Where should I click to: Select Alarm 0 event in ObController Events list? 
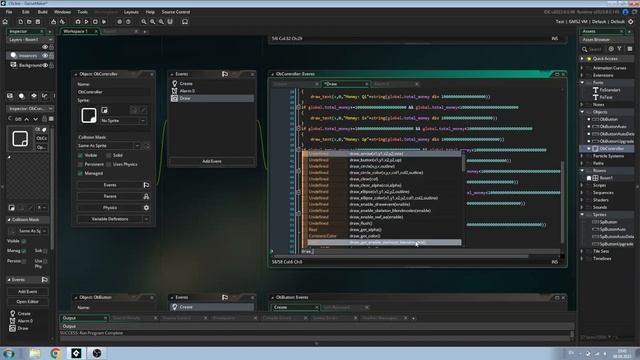click(212, 91)
